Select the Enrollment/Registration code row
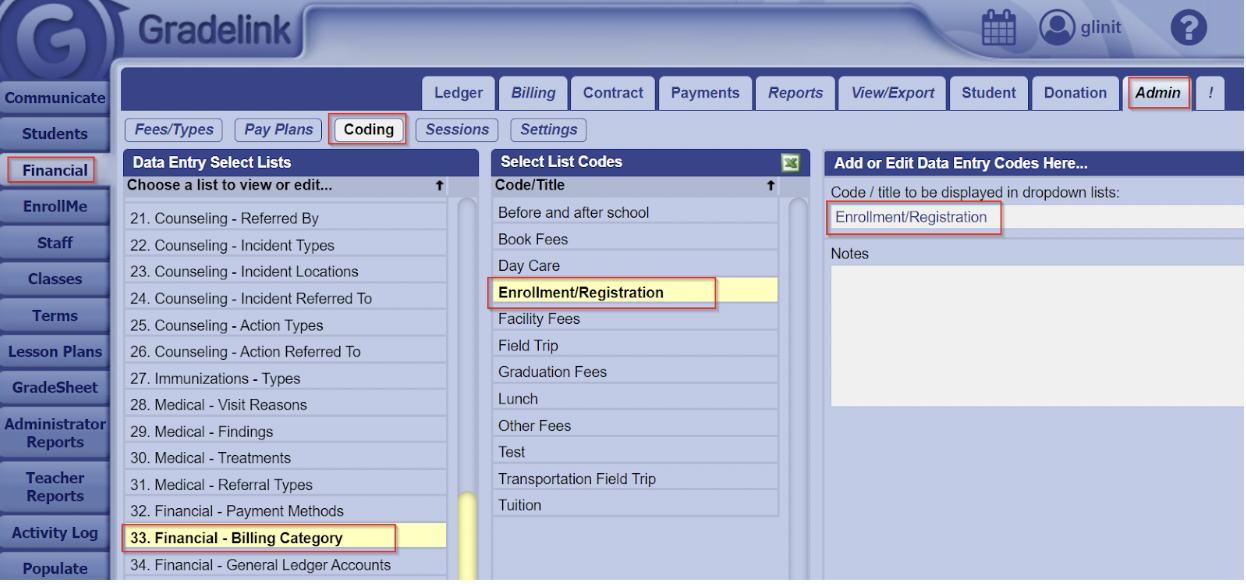Viewport: 1246px width, 584px height. pos(635,292)
